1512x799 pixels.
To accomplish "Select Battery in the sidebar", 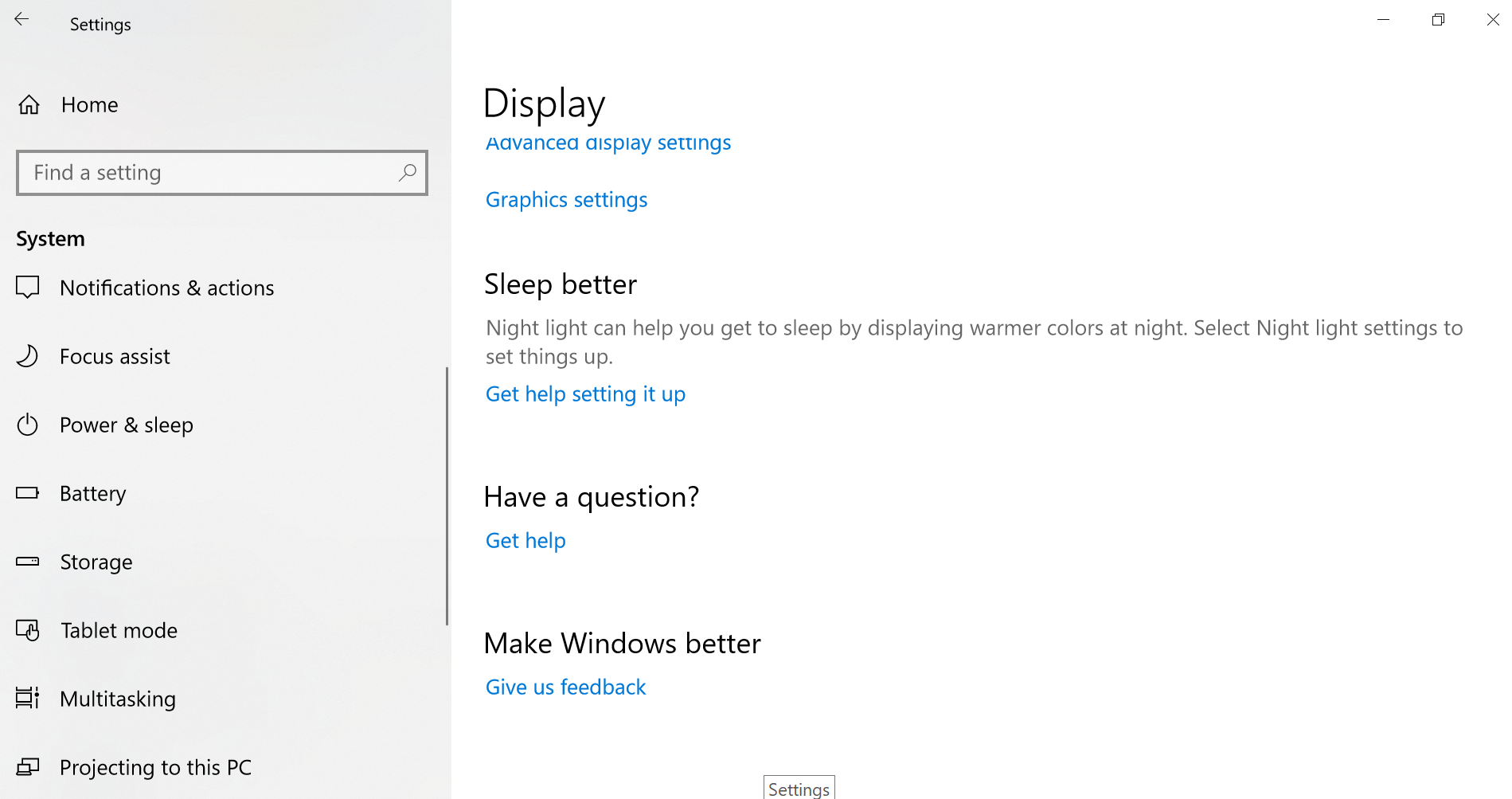I will click(x=93, y=494).
